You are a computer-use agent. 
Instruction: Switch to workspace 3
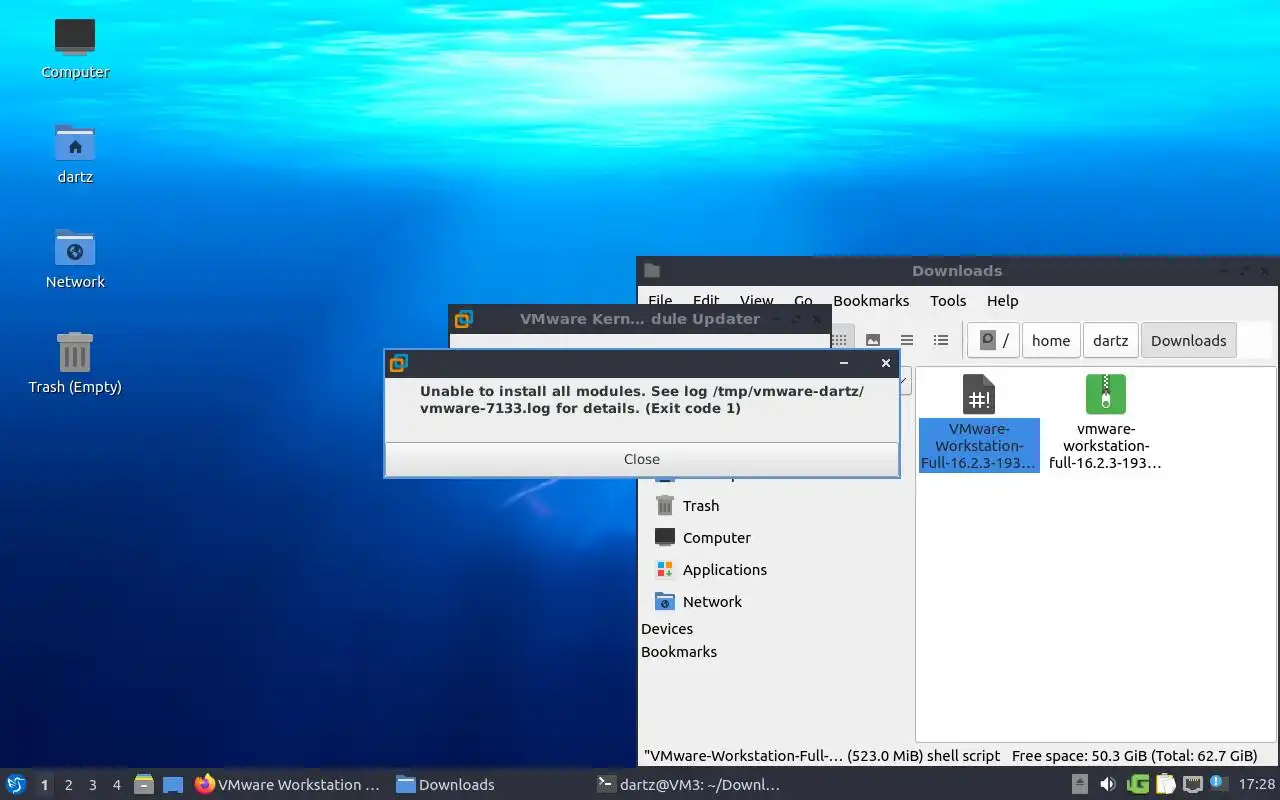[92, 785]
